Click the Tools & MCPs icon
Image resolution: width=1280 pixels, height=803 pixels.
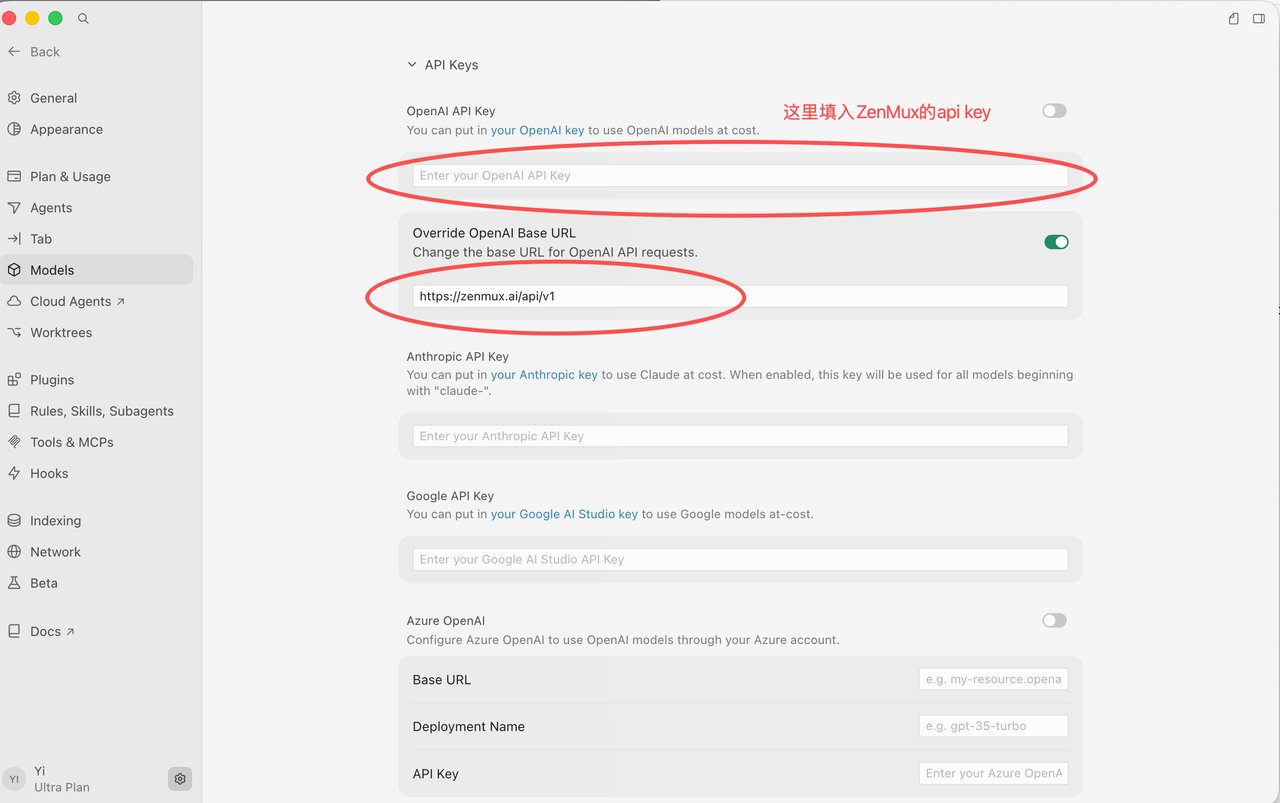14,442
